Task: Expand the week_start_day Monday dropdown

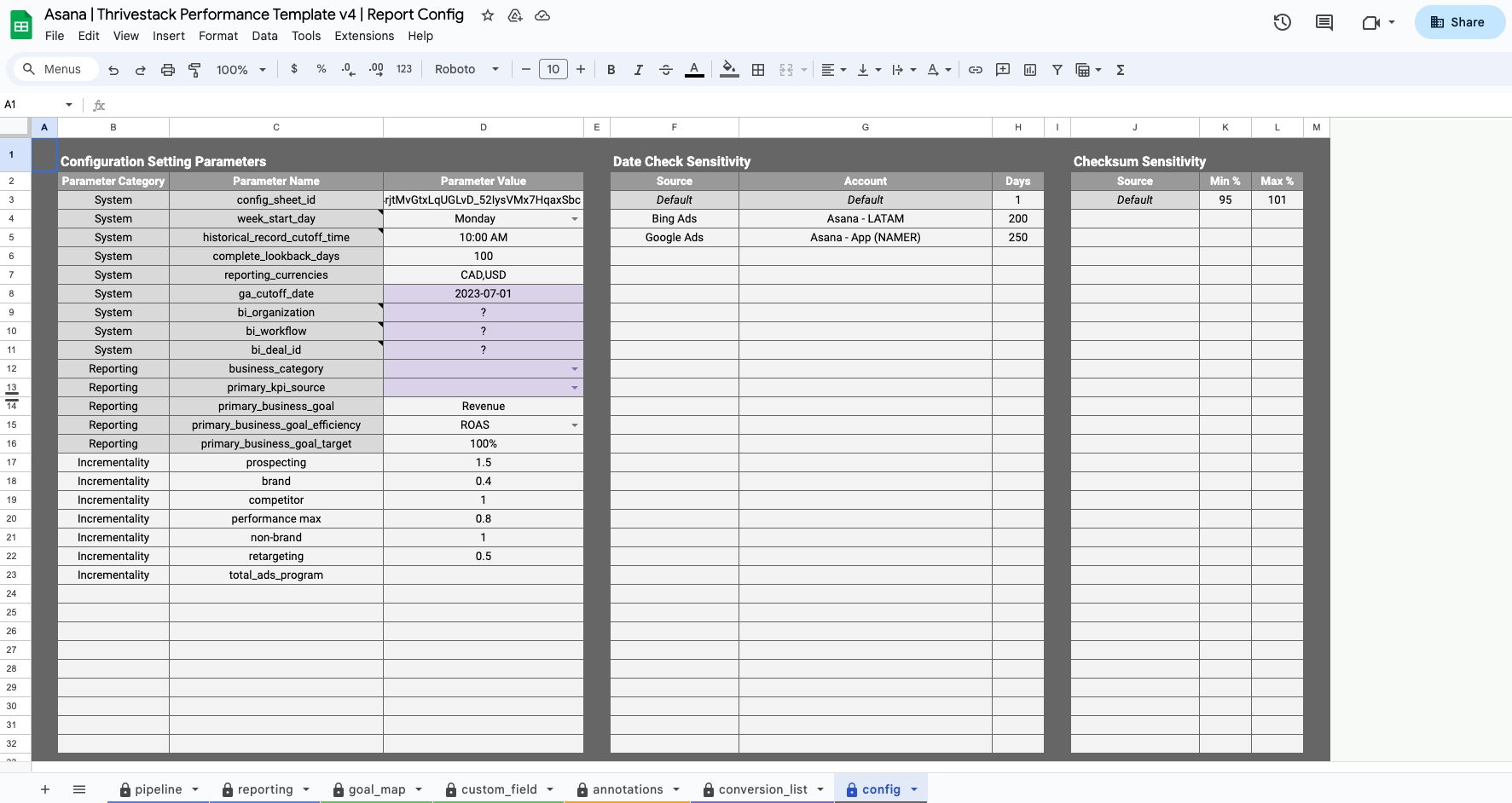Action: (574, 219)
